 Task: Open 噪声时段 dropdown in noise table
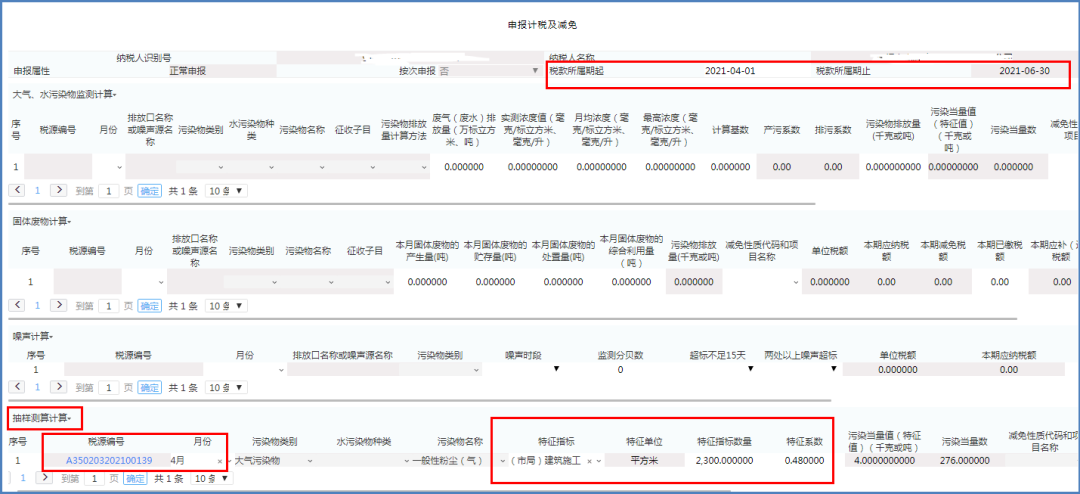[556, 370]
